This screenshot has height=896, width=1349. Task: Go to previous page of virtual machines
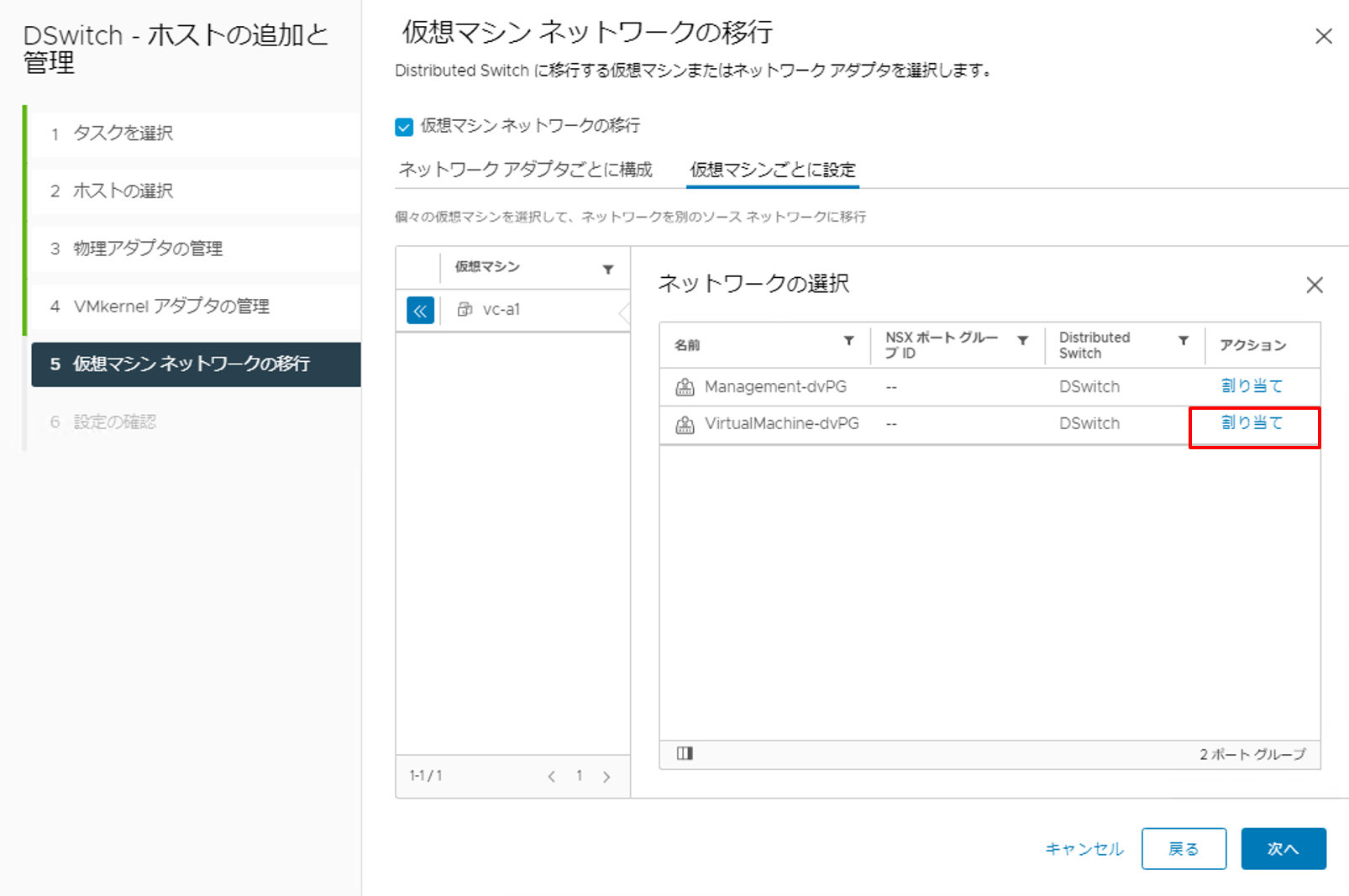point(551,777)
